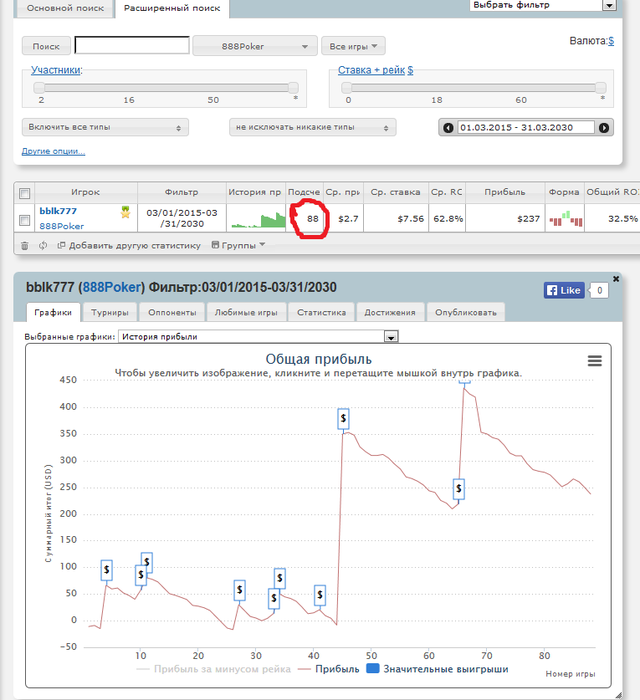Switch to the Турниры tab

110,312
